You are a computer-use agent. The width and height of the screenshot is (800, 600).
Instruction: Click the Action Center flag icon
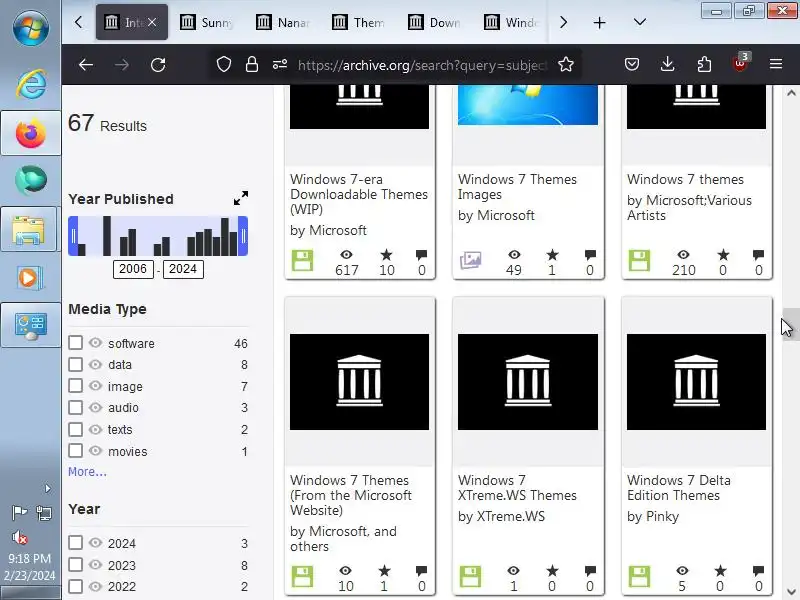(x=19, y=512)
